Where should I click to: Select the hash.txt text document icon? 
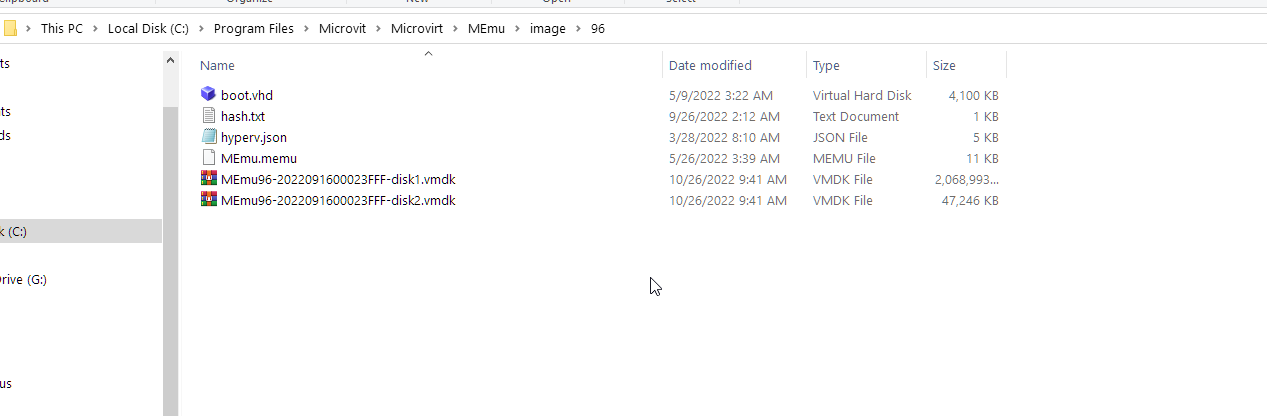[x=208, y=116]
